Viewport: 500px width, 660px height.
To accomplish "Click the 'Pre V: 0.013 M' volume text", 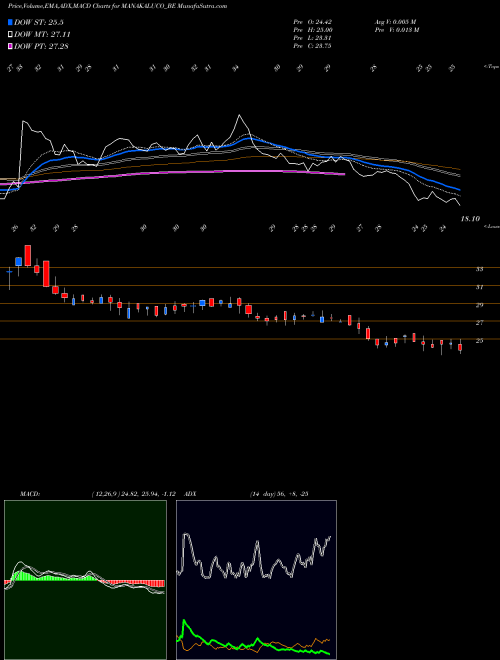I will tap(396, 30).
